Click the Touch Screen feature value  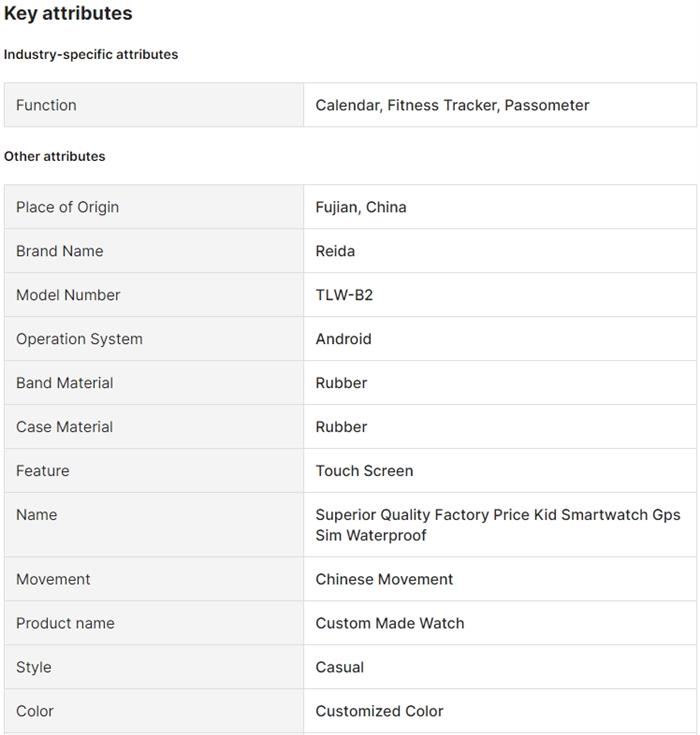(x=364, y=471)
